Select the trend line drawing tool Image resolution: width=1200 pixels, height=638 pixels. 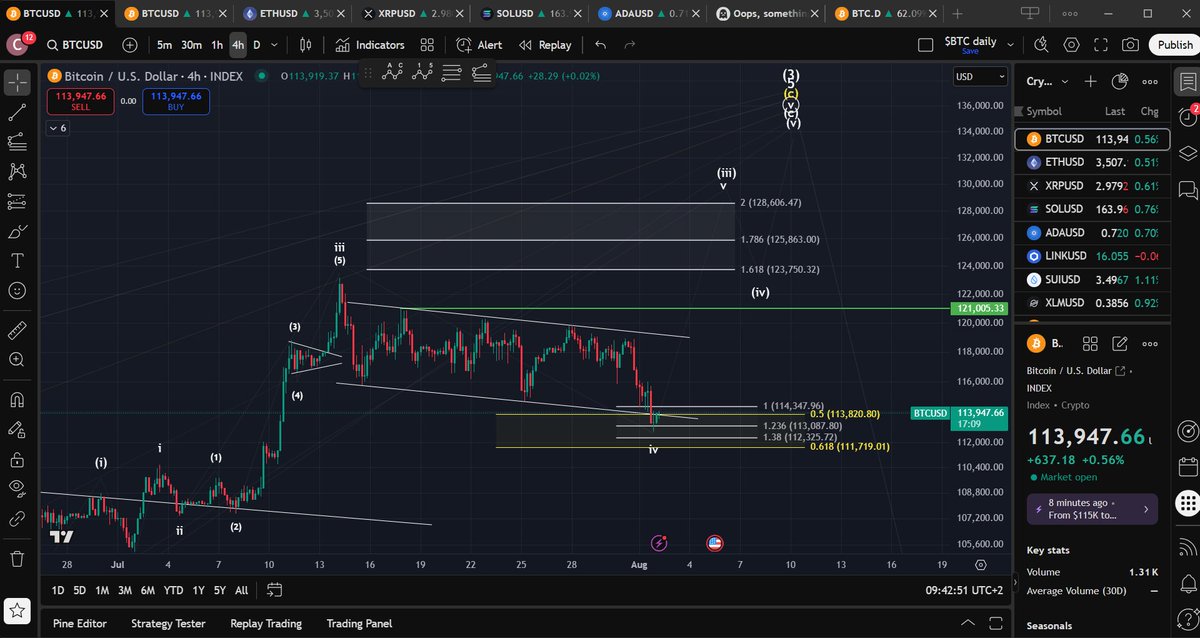(17, 113)
